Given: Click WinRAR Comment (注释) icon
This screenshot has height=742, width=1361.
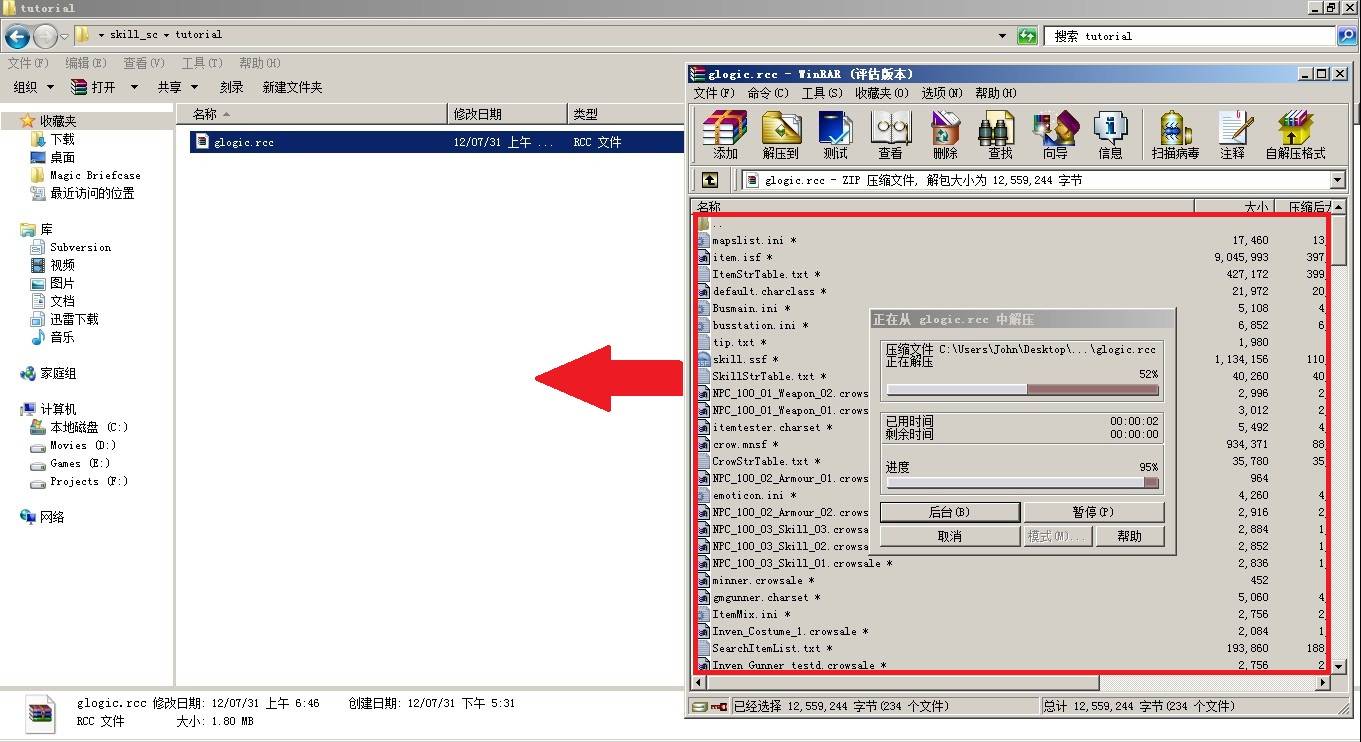Looking at the screenshot, I should [1233, 135].
